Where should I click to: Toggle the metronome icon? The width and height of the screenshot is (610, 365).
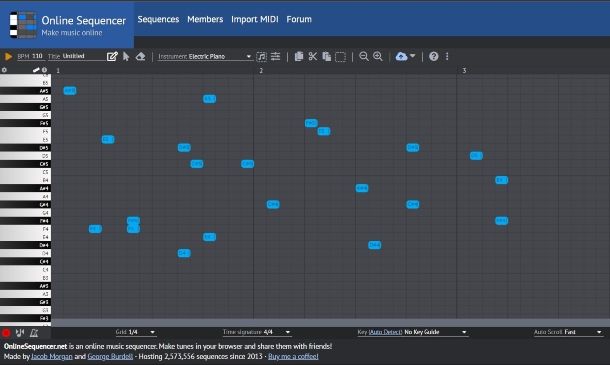(34, 333)
